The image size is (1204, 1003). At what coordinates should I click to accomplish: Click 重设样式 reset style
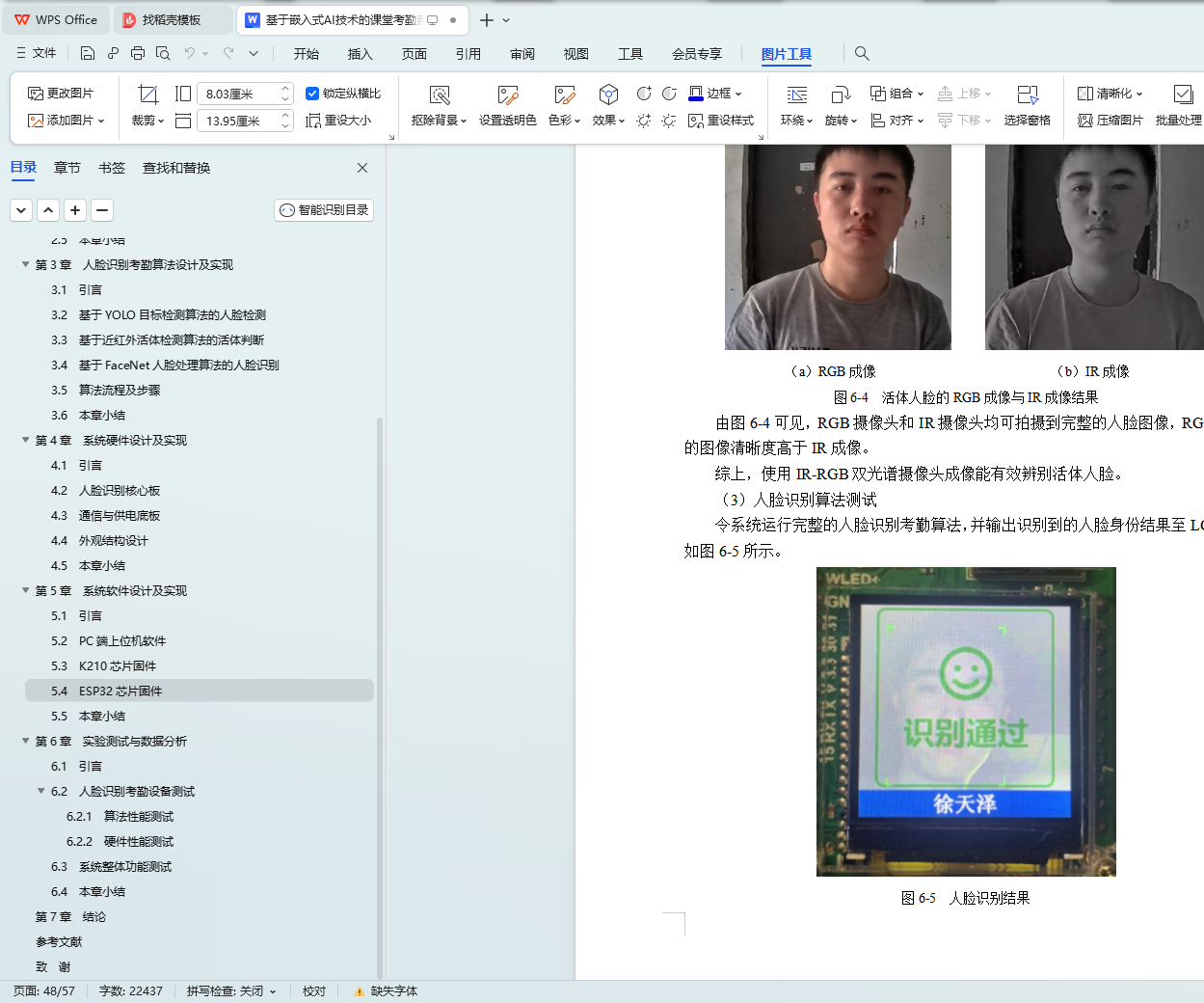tap(721, 121)
